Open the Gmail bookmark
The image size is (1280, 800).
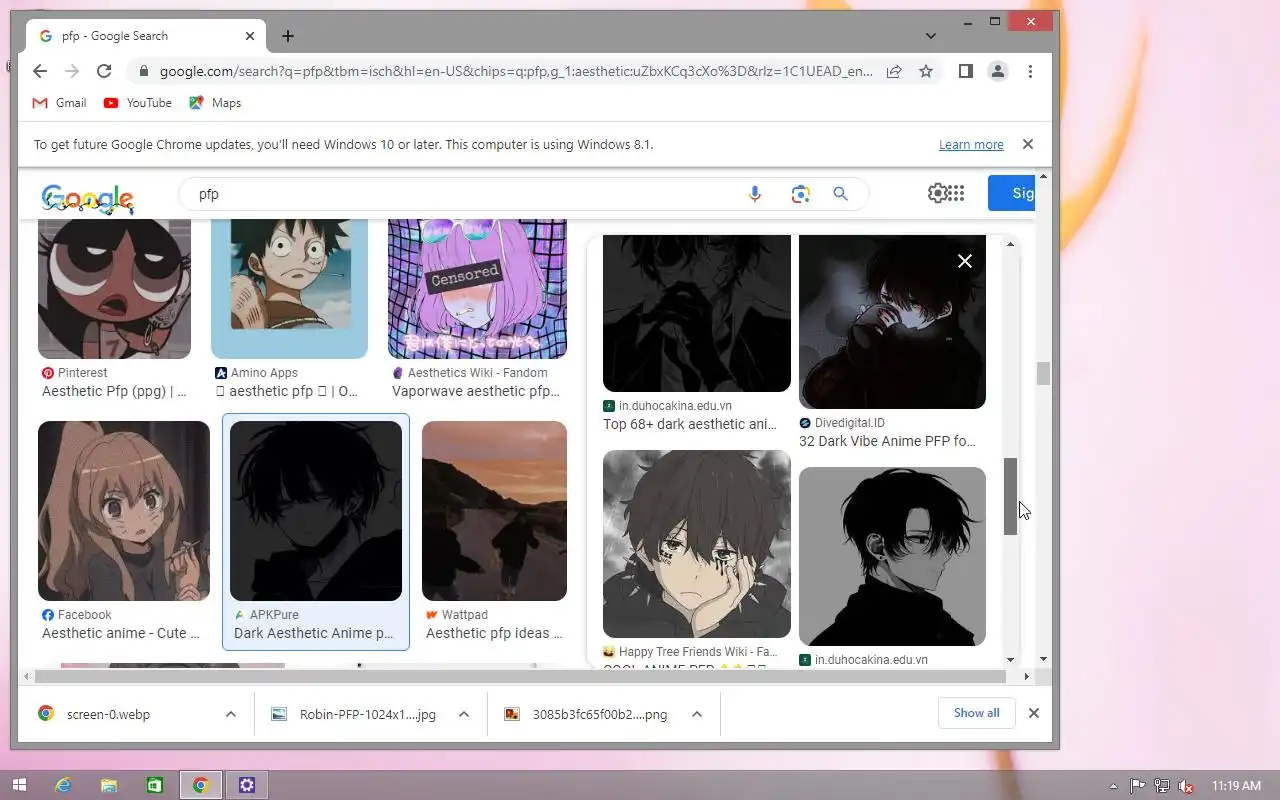click(x=59, y=103)
